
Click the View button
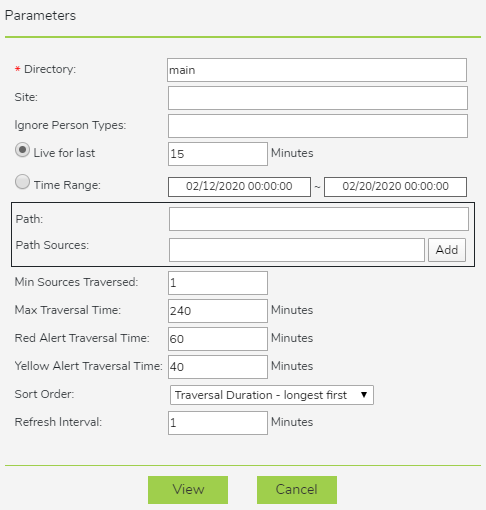coord(188,490)
